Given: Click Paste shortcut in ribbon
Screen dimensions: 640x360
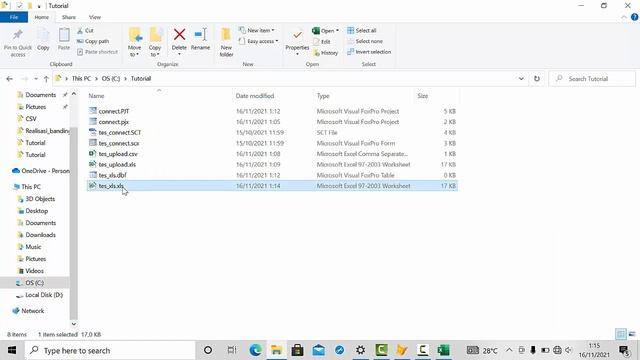Looking at the screenshot, I should click(x=97, y=52).
